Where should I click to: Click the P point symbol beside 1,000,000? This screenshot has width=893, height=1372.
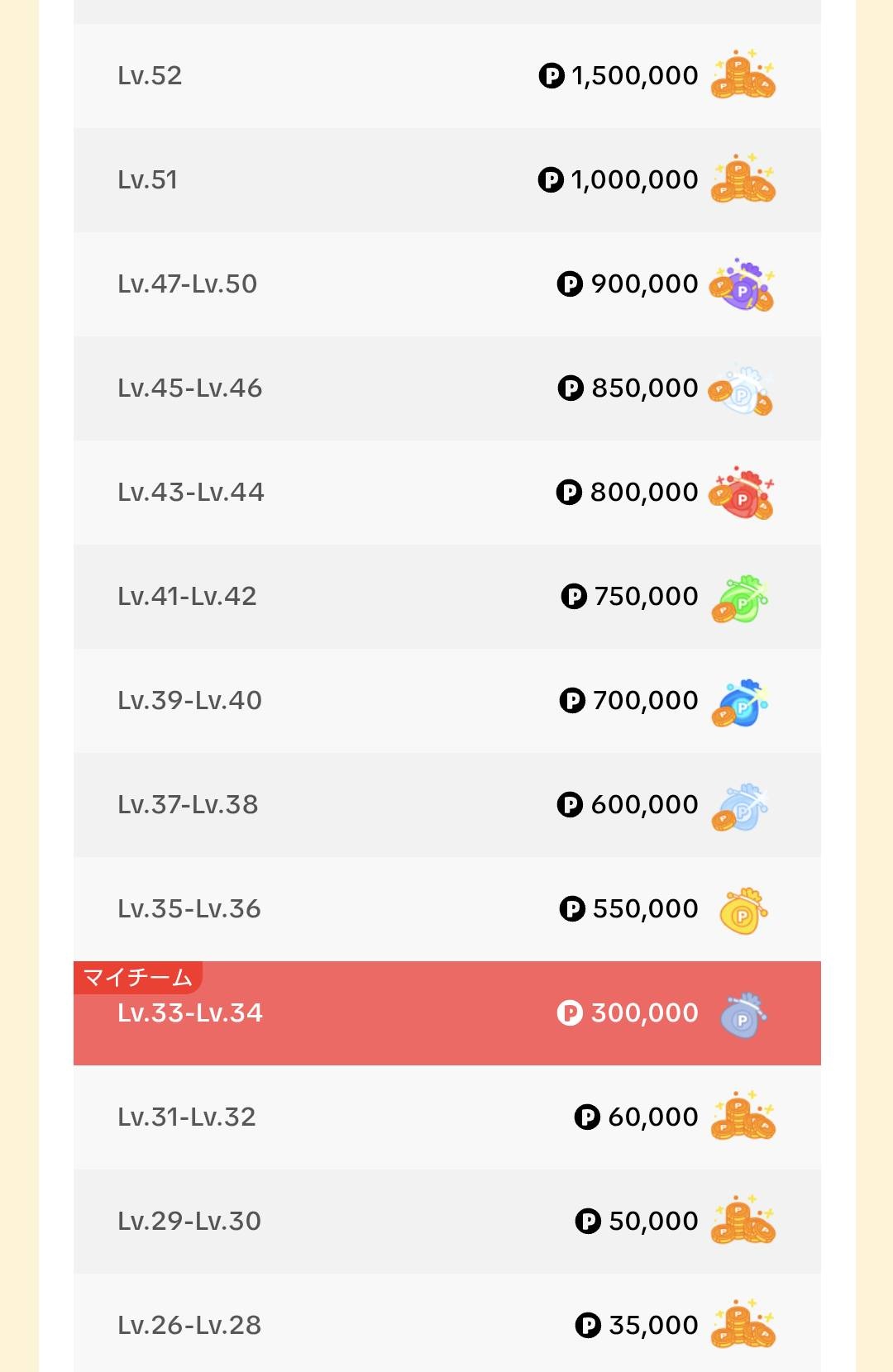(551, 179)
